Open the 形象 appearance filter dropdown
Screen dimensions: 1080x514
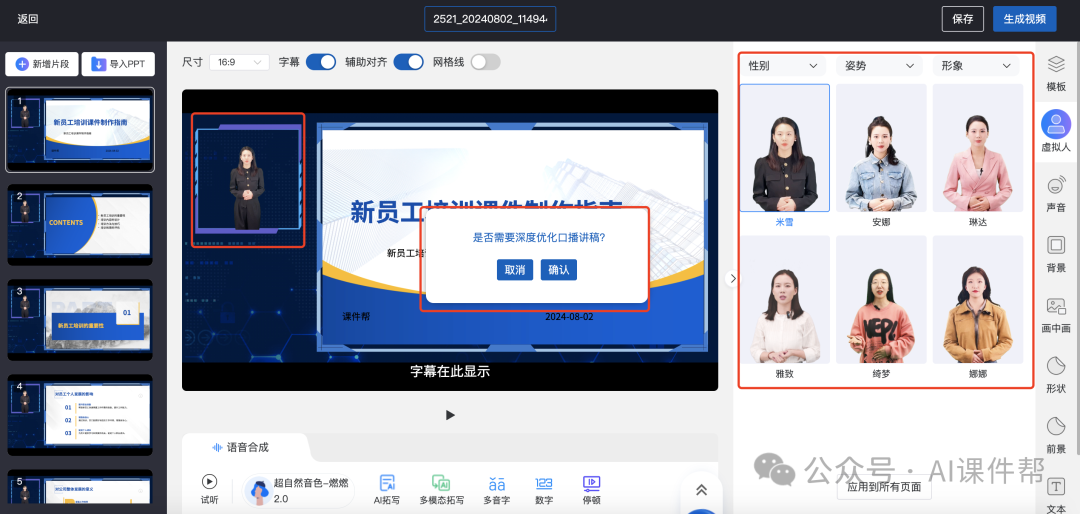click(975, 66)
